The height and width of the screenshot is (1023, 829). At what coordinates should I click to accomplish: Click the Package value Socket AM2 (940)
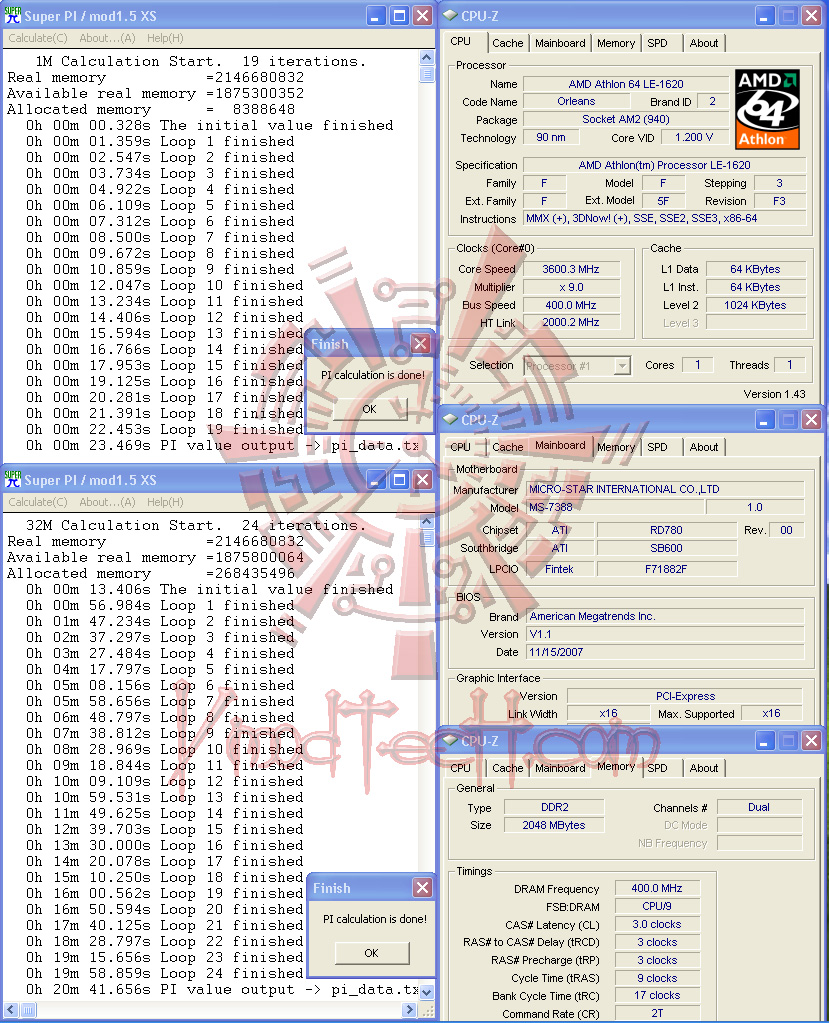pos(626,119)
